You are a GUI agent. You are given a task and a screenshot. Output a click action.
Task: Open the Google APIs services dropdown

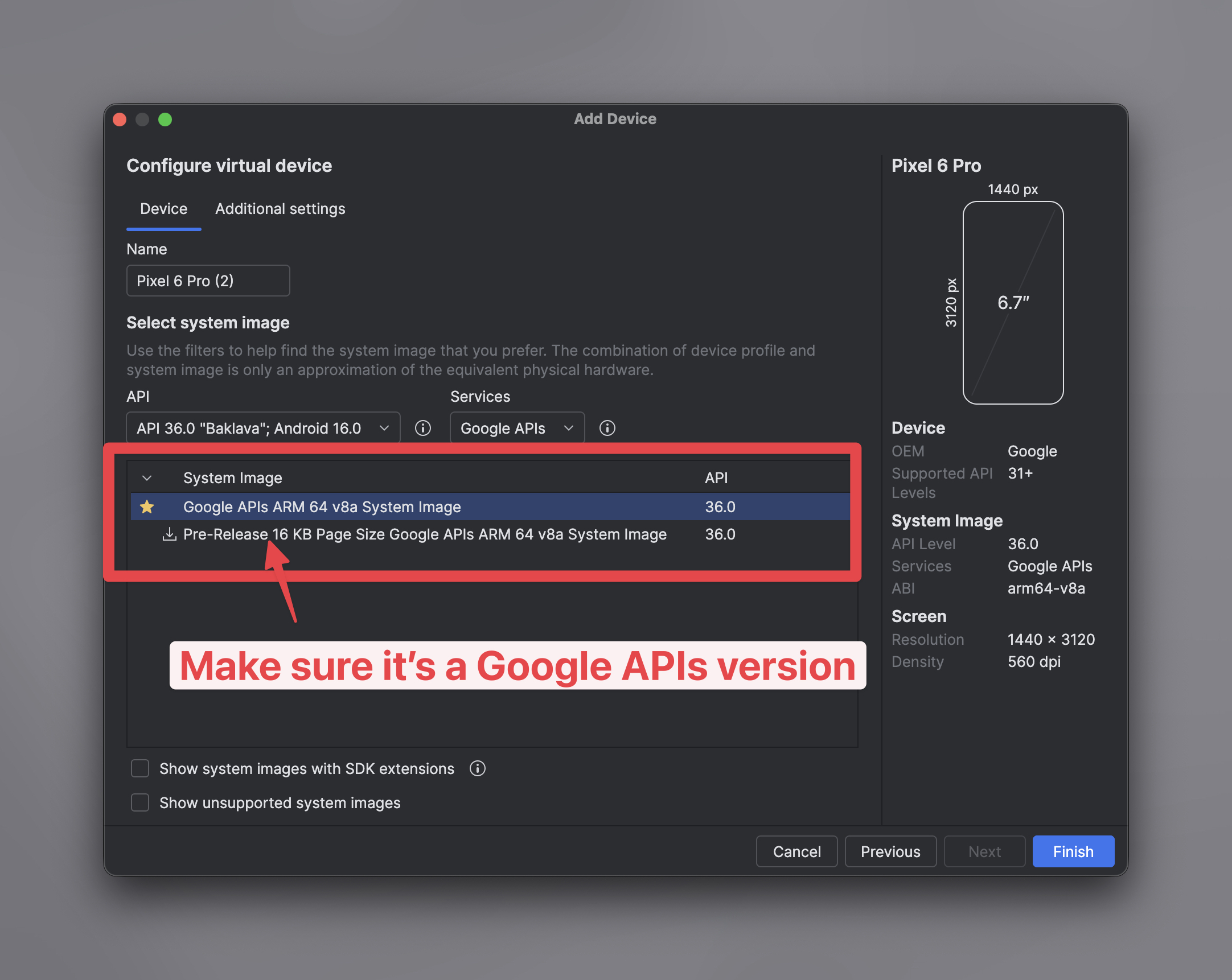coord(516,429)
